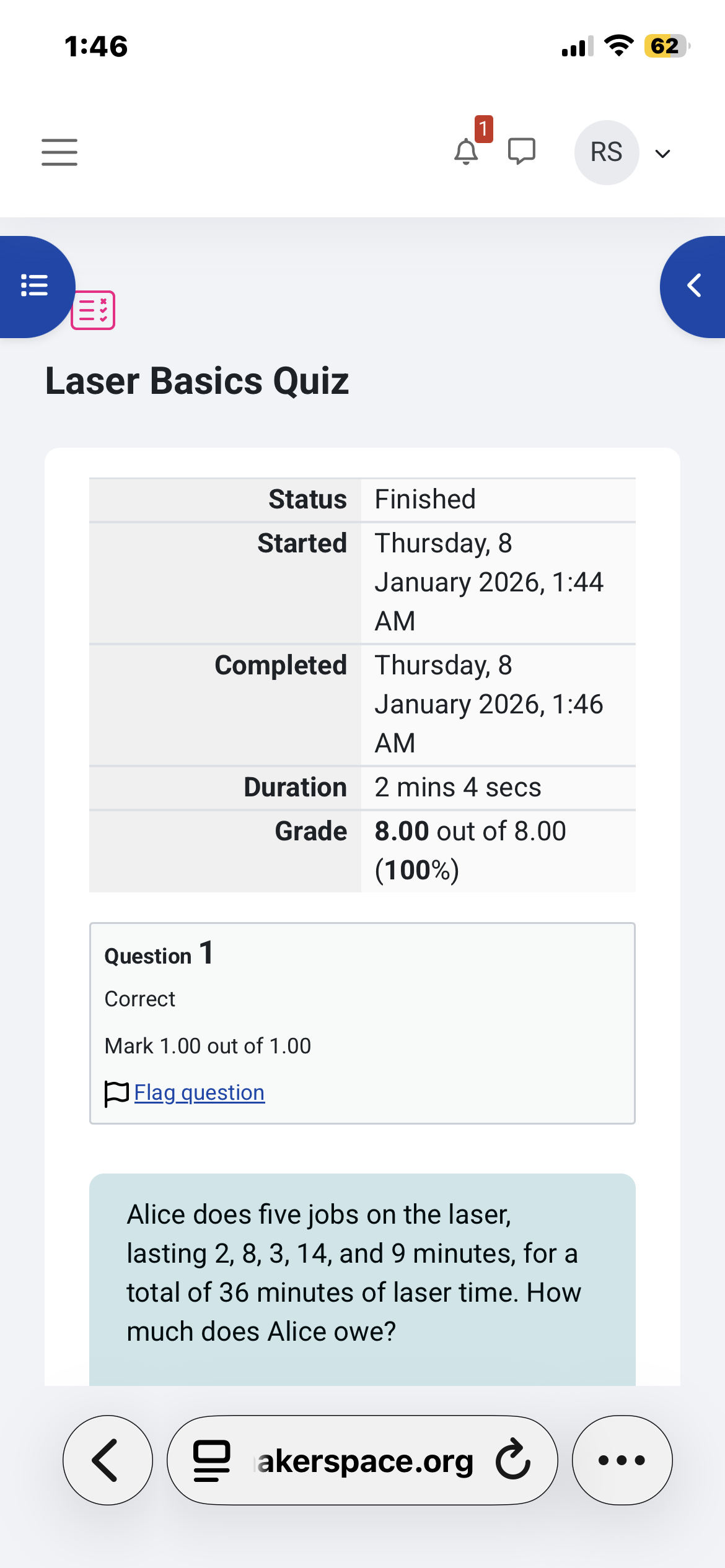This screenshot has height=1568, width=725.
Task: Tap the Question 1 info box
Action: point(362,1023)
